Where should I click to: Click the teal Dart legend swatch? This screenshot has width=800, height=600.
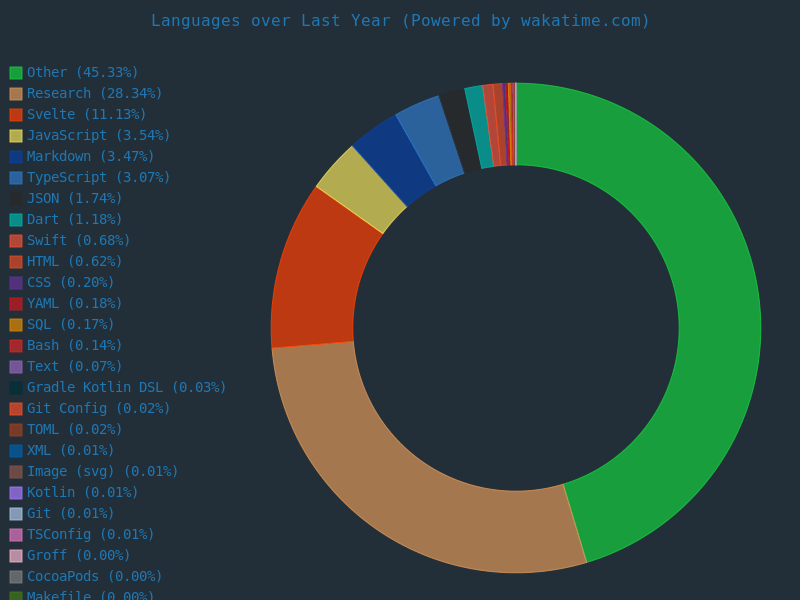[x=16, y=220]
